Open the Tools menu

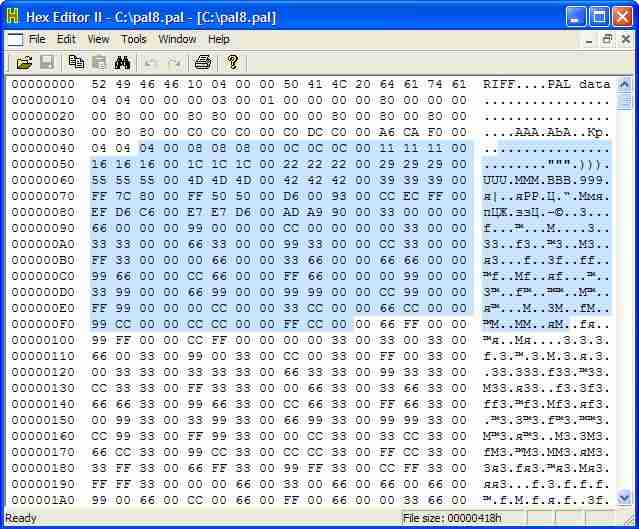click(x=133, y=39)
